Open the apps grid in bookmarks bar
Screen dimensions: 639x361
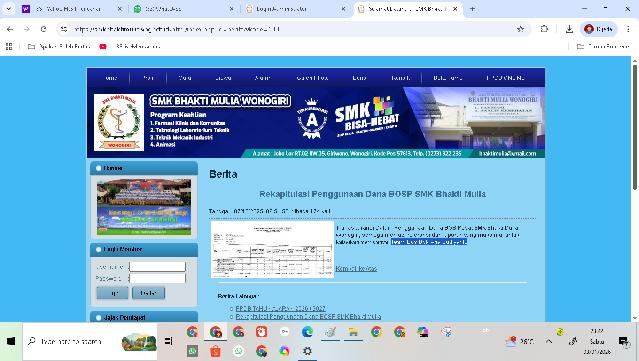tap(9, 46)
